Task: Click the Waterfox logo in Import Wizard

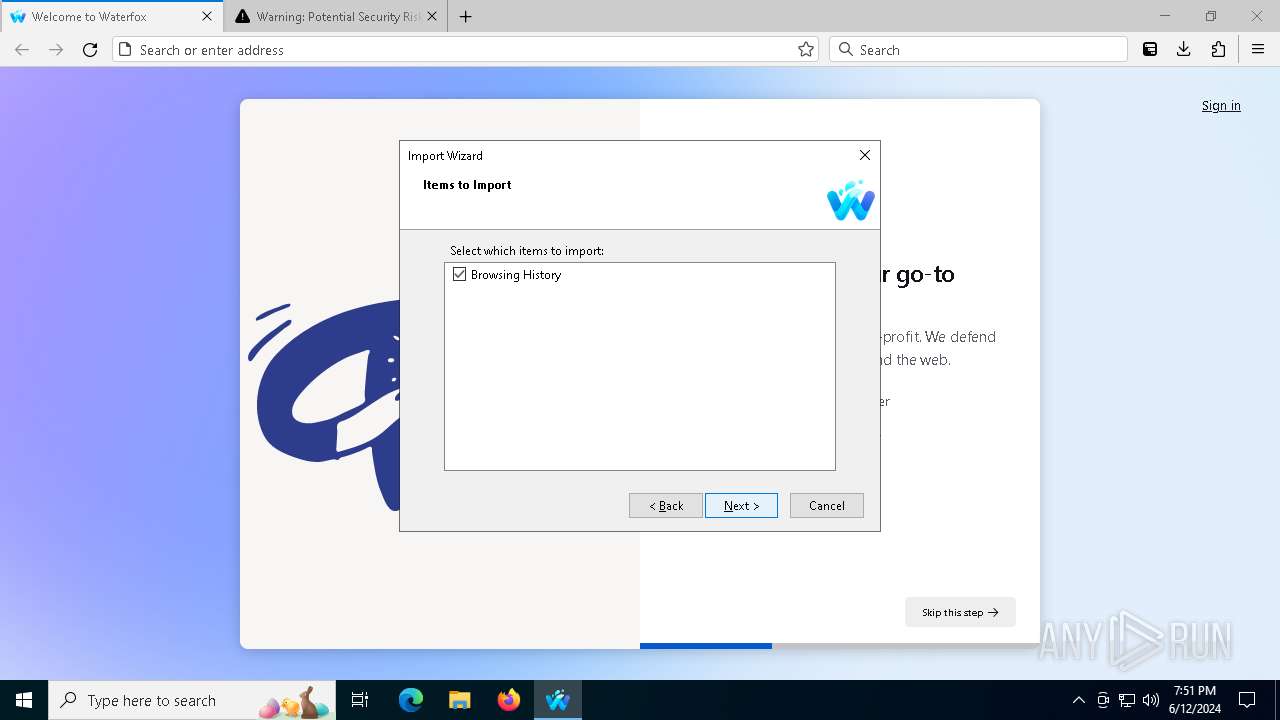Action: [x=851, y=200]
